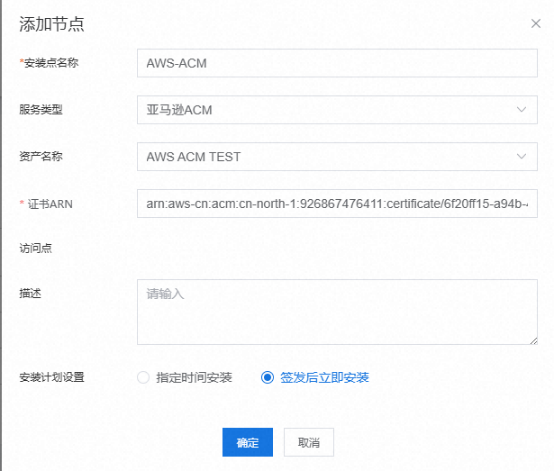The width and height of the screenshot is (554, 471).
Task: Open the 亚马逊ACM service type combo box
Action: click(x=337, y=110)
